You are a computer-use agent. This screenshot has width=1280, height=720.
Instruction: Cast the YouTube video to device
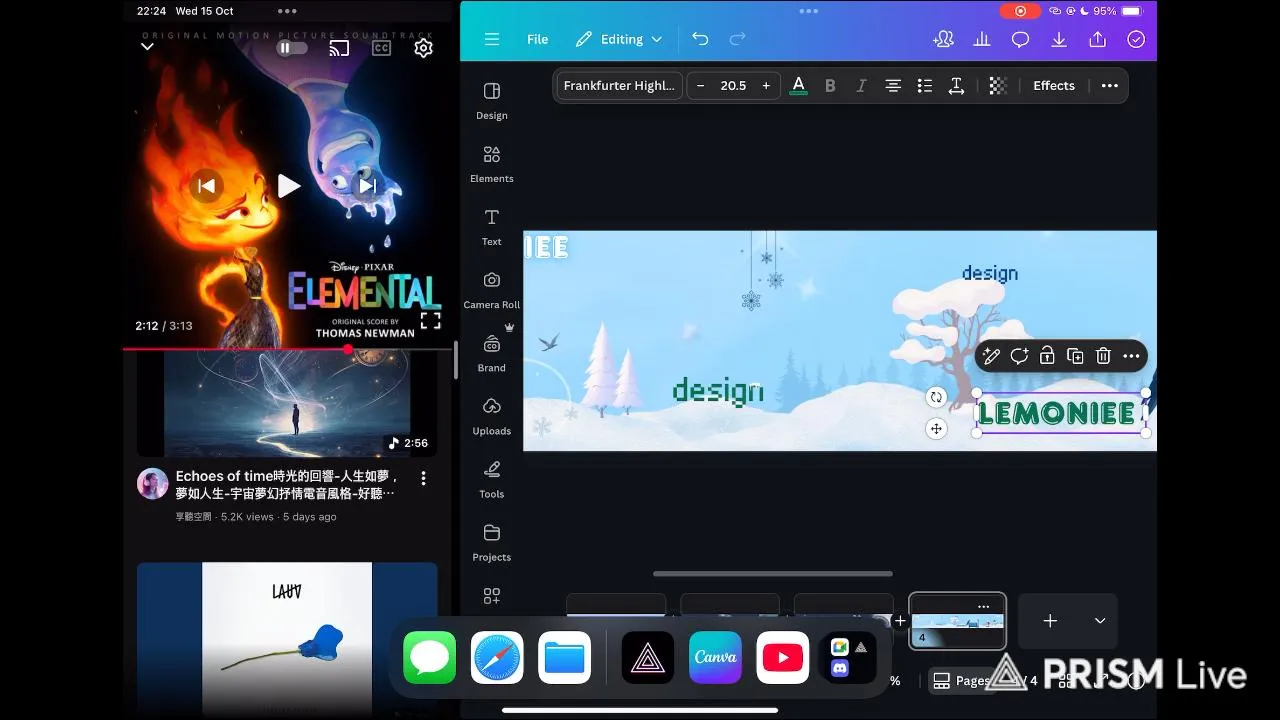tap(339, 48)
